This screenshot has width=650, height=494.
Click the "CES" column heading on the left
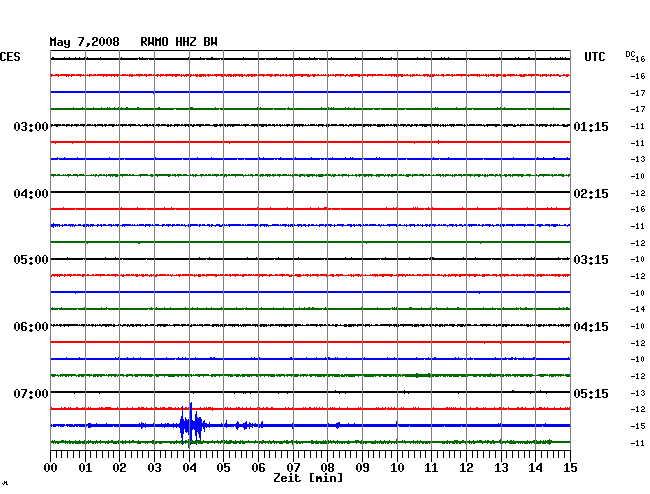click(x=10, y=57)
